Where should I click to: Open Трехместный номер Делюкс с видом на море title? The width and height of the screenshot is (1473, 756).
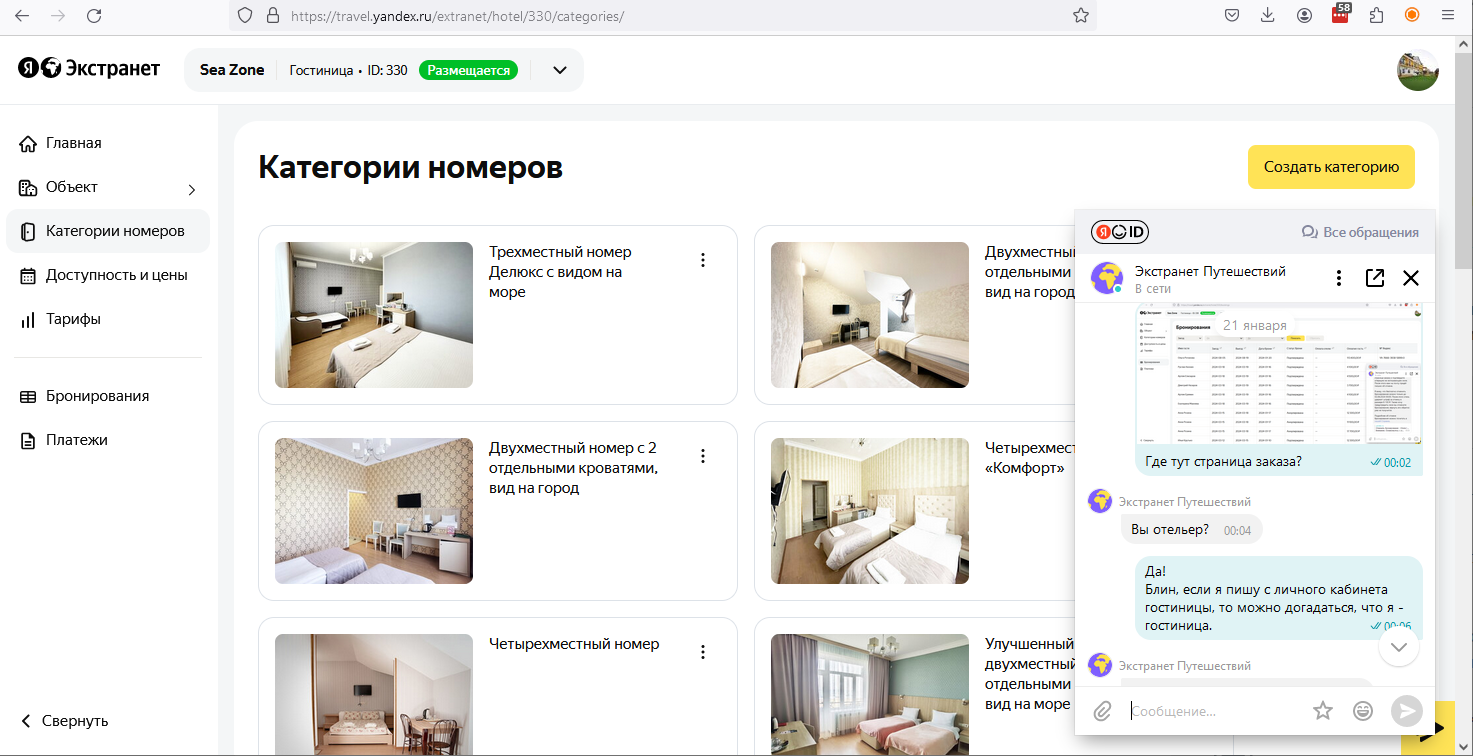560,272
